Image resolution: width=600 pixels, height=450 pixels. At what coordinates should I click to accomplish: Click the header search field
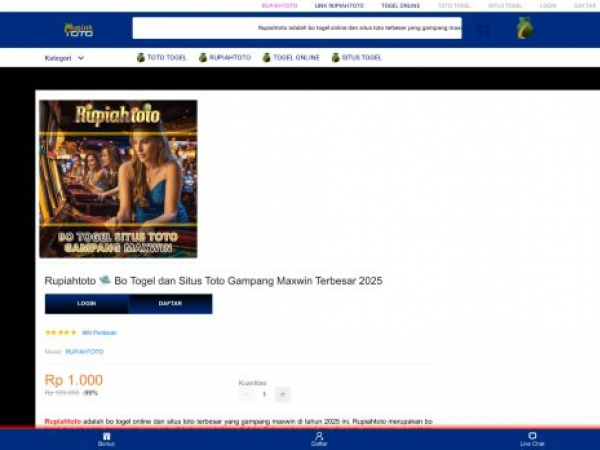pos(297,28)
